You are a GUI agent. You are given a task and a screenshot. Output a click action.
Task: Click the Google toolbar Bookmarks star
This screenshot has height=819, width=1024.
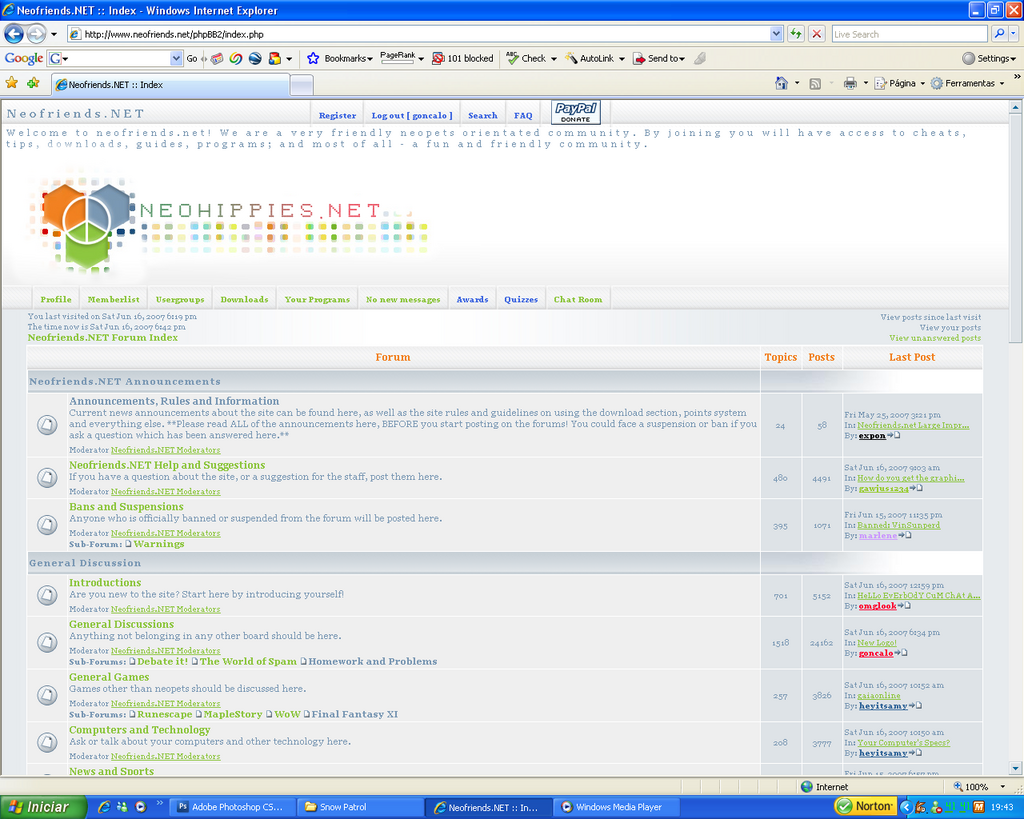pyautogui.click(x=313, y=58)
